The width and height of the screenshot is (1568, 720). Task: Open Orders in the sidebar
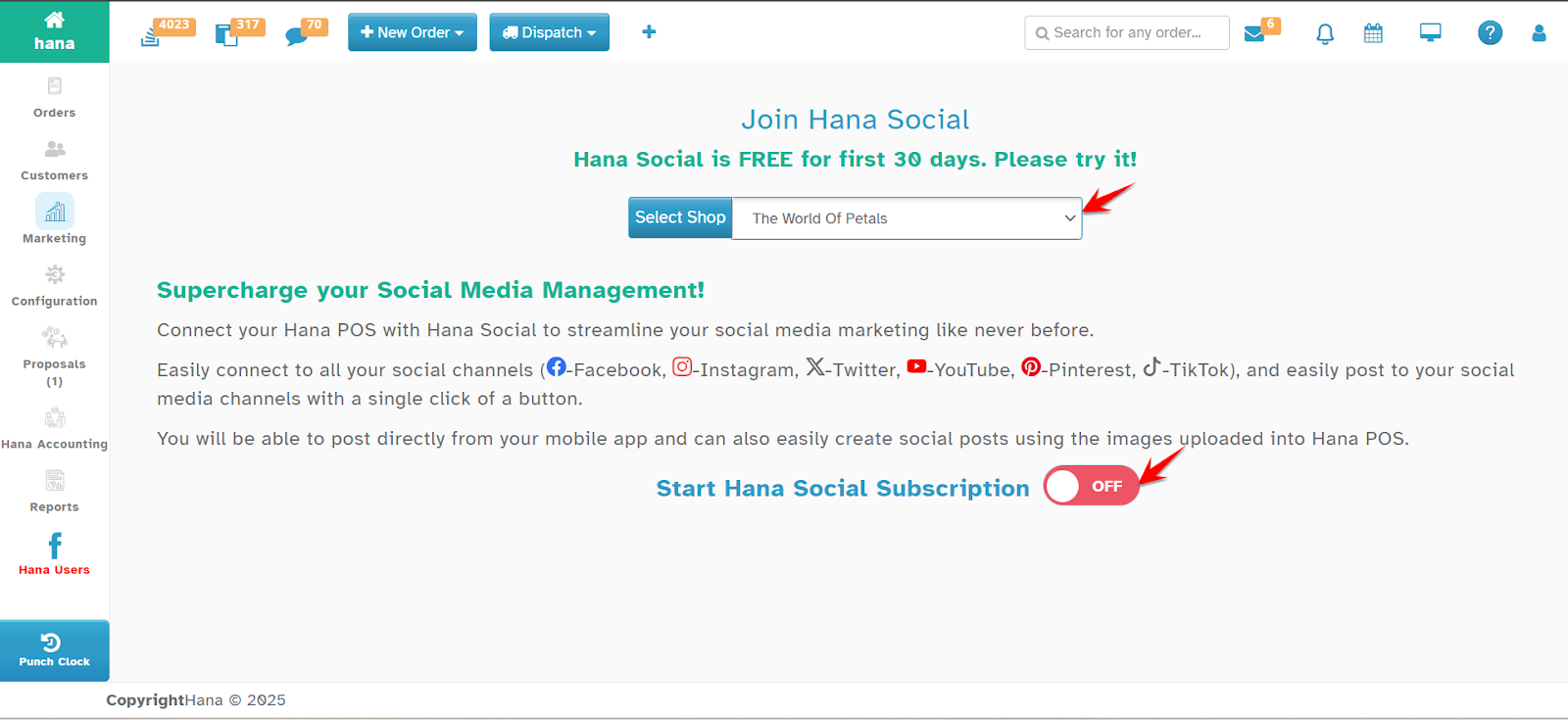[x=55, y=98]
